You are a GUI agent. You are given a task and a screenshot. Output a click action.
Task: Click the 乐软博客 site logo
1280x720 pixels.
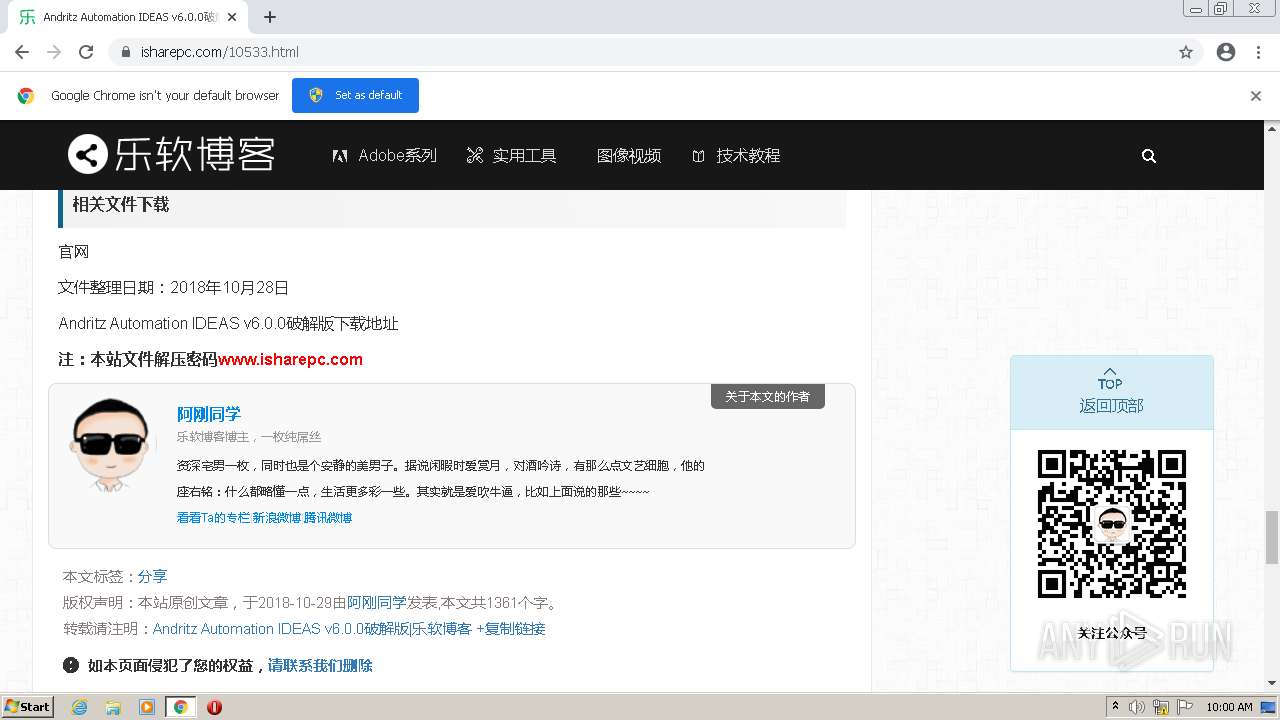[171, 154]
